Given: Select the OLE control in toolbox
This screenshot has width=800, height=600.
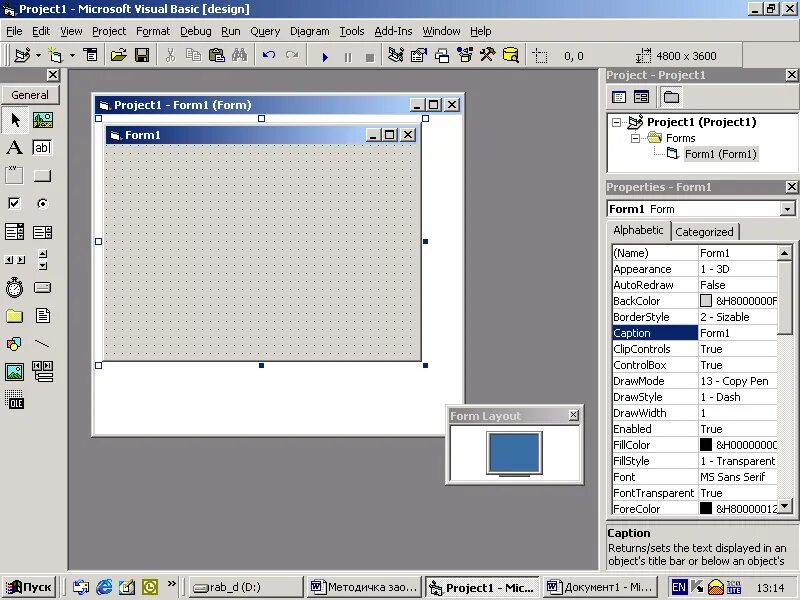Looking at the screenshot, I should 14,399.
